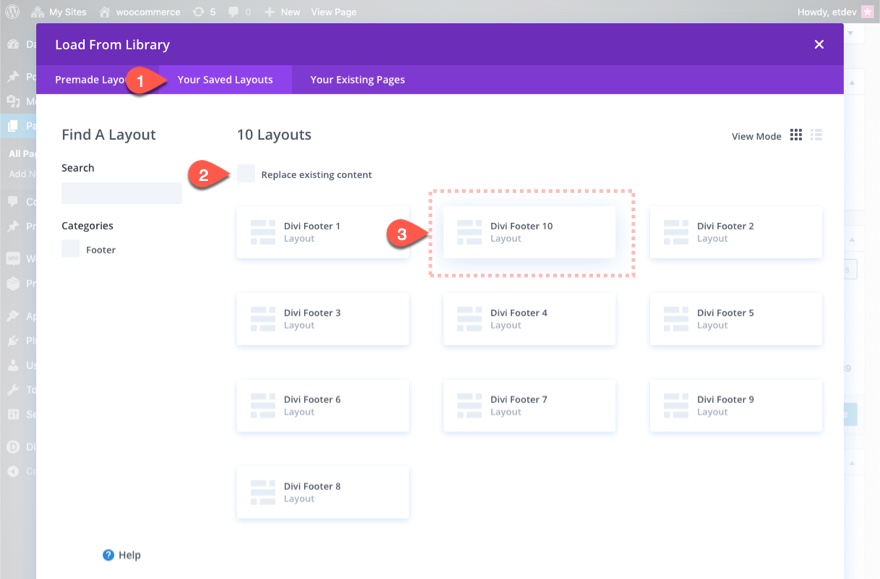880x579 pixels.
Task: Click the user avatar in admin bar
Action: click(x=867, y=12)
